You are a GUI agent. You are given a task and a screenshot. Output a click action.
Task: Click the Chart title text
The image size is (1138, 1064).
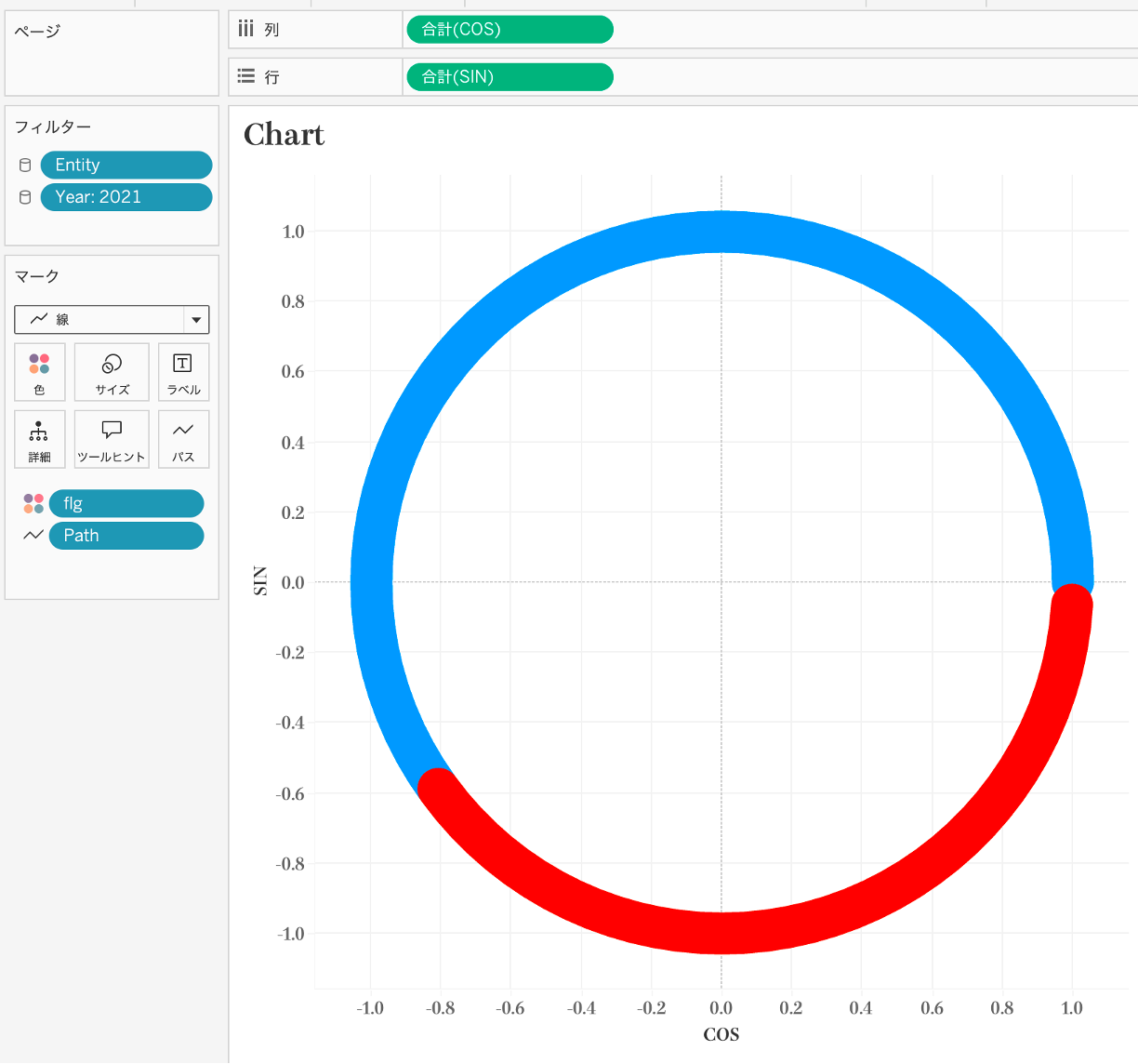point(284,135)
